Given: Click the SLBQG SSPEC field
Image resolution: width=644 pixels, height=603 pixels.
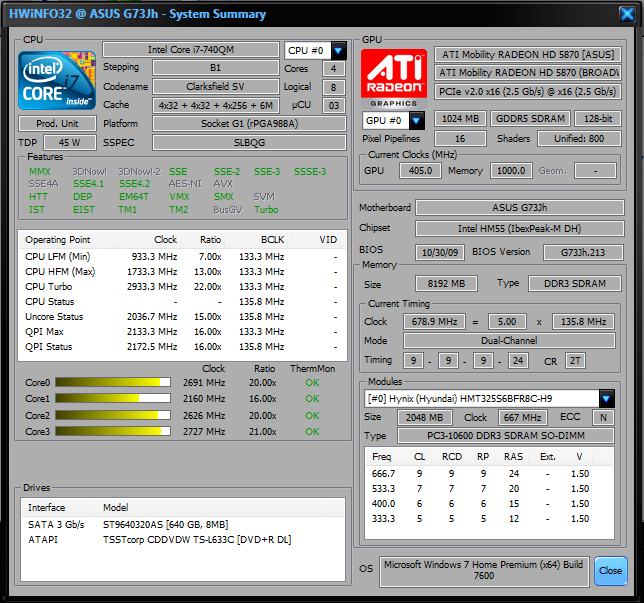Looking at the screenshot, I should click(x=249, y=143).
